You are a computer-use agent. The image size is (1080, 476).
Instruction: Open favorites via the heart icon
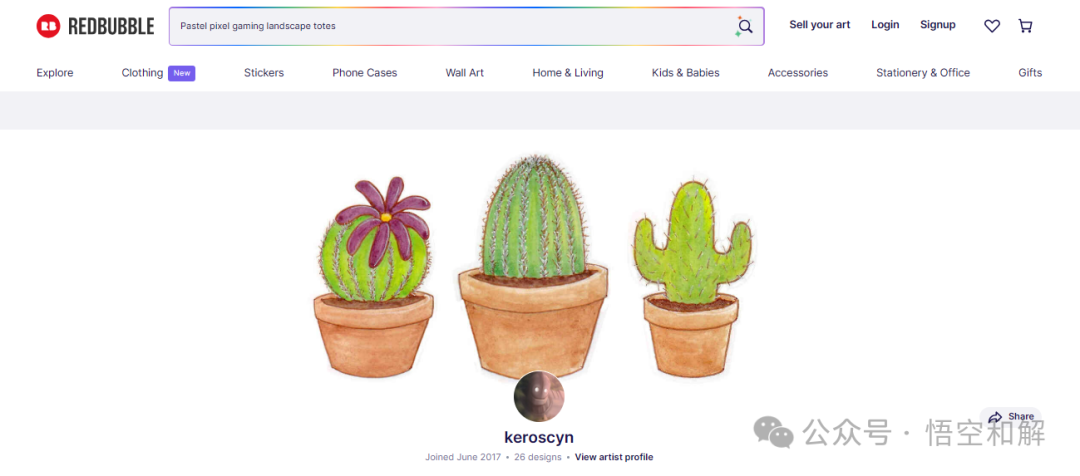tap(992, 26)
